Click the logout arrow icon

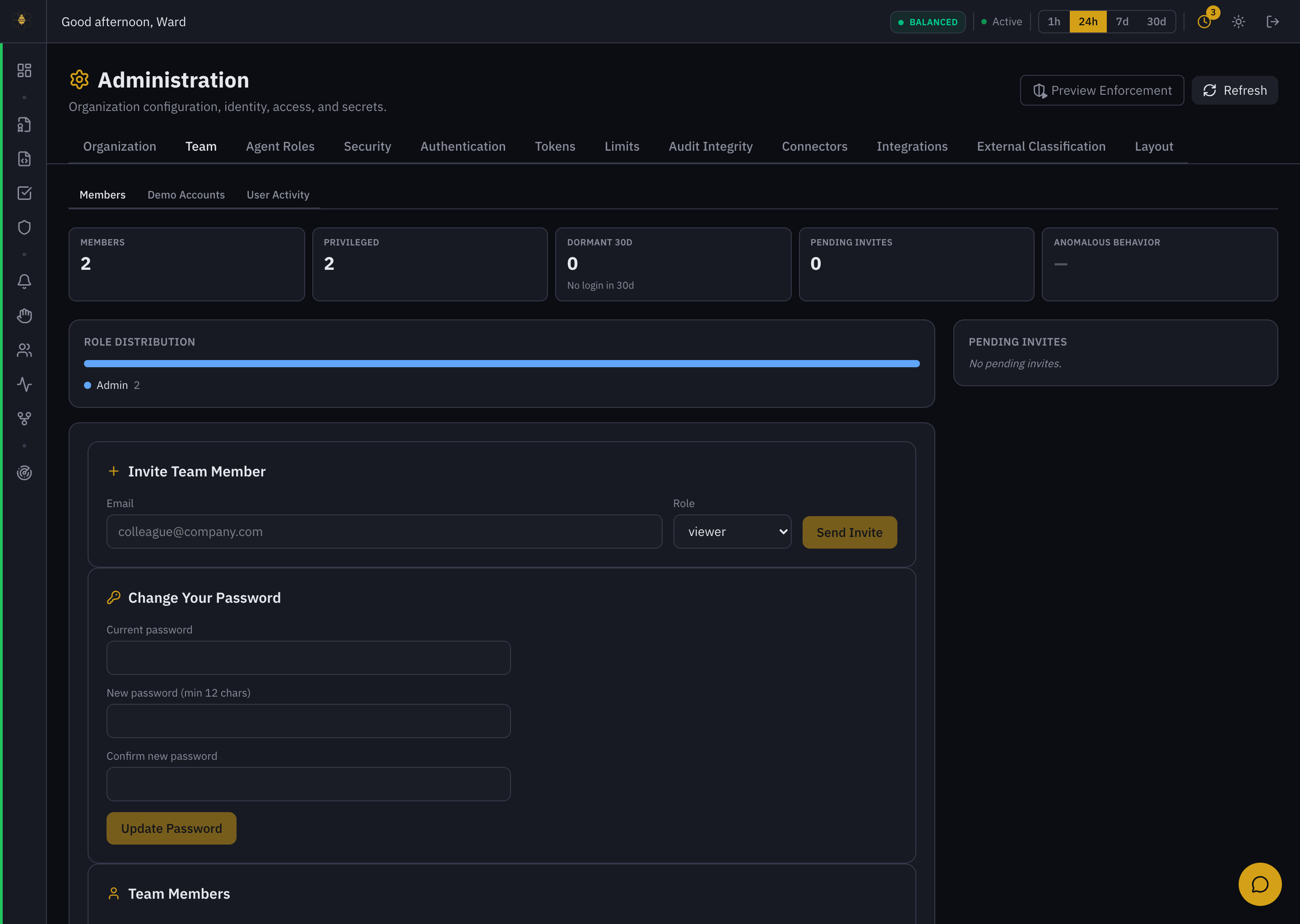[x=1272, y=22]
